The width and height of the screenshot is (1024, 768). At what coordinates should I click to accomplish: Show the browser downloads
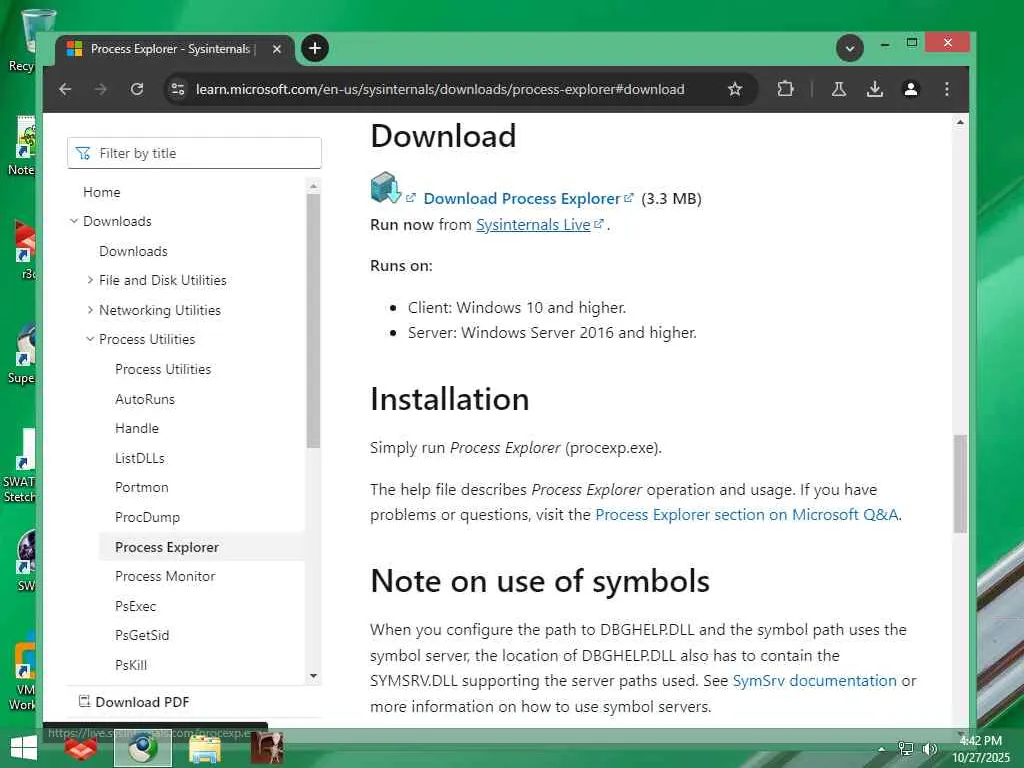[874, 89]
